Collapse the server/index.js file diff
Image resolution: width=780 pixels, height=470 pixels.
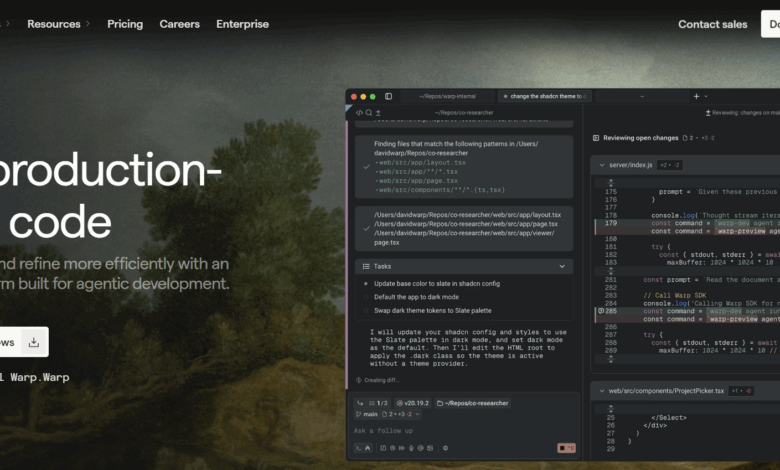(x=600, y=164)
